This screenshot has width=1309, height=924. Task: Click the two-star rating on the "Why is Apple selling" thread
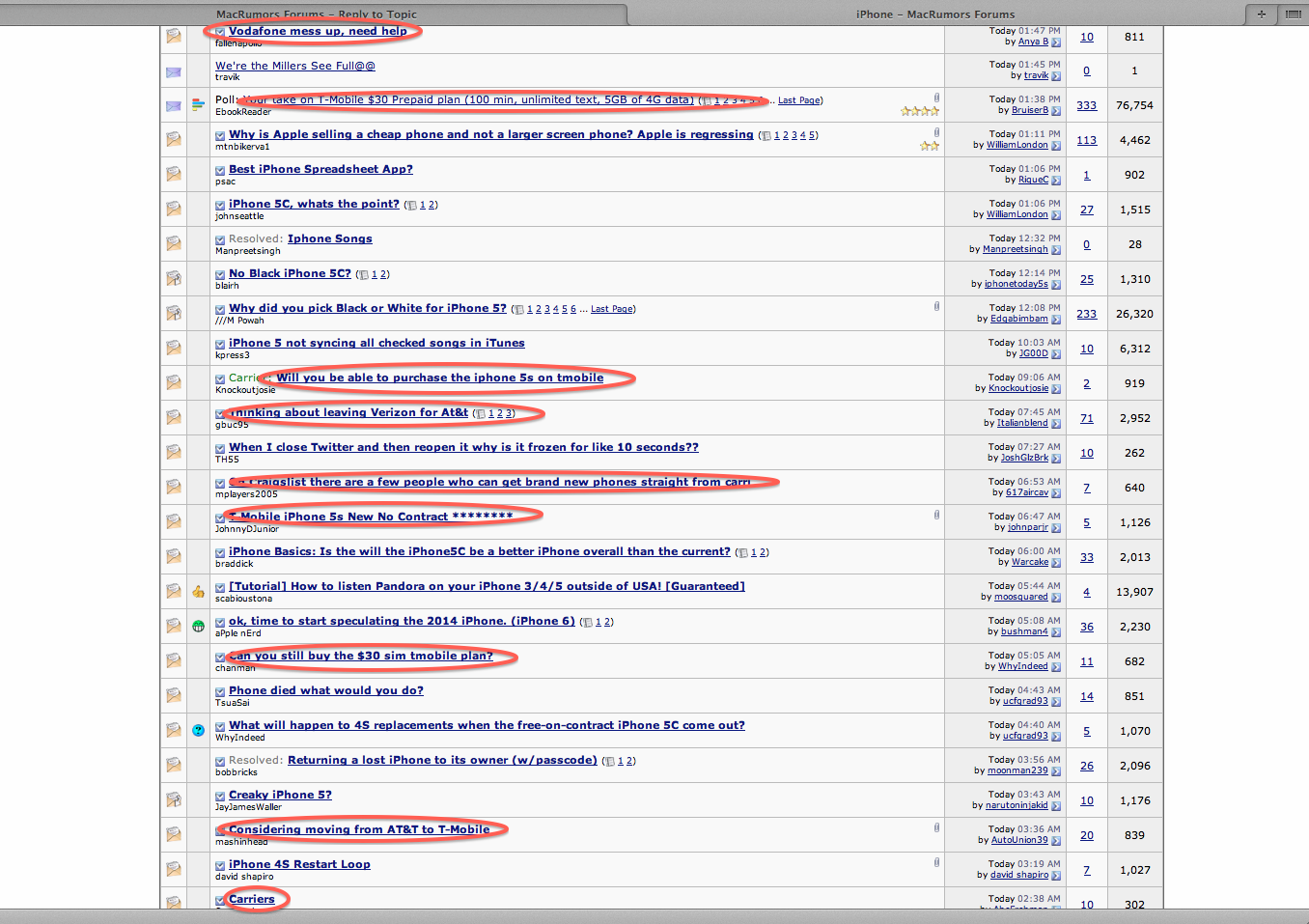pyautogui.click(x=930, y=146)
